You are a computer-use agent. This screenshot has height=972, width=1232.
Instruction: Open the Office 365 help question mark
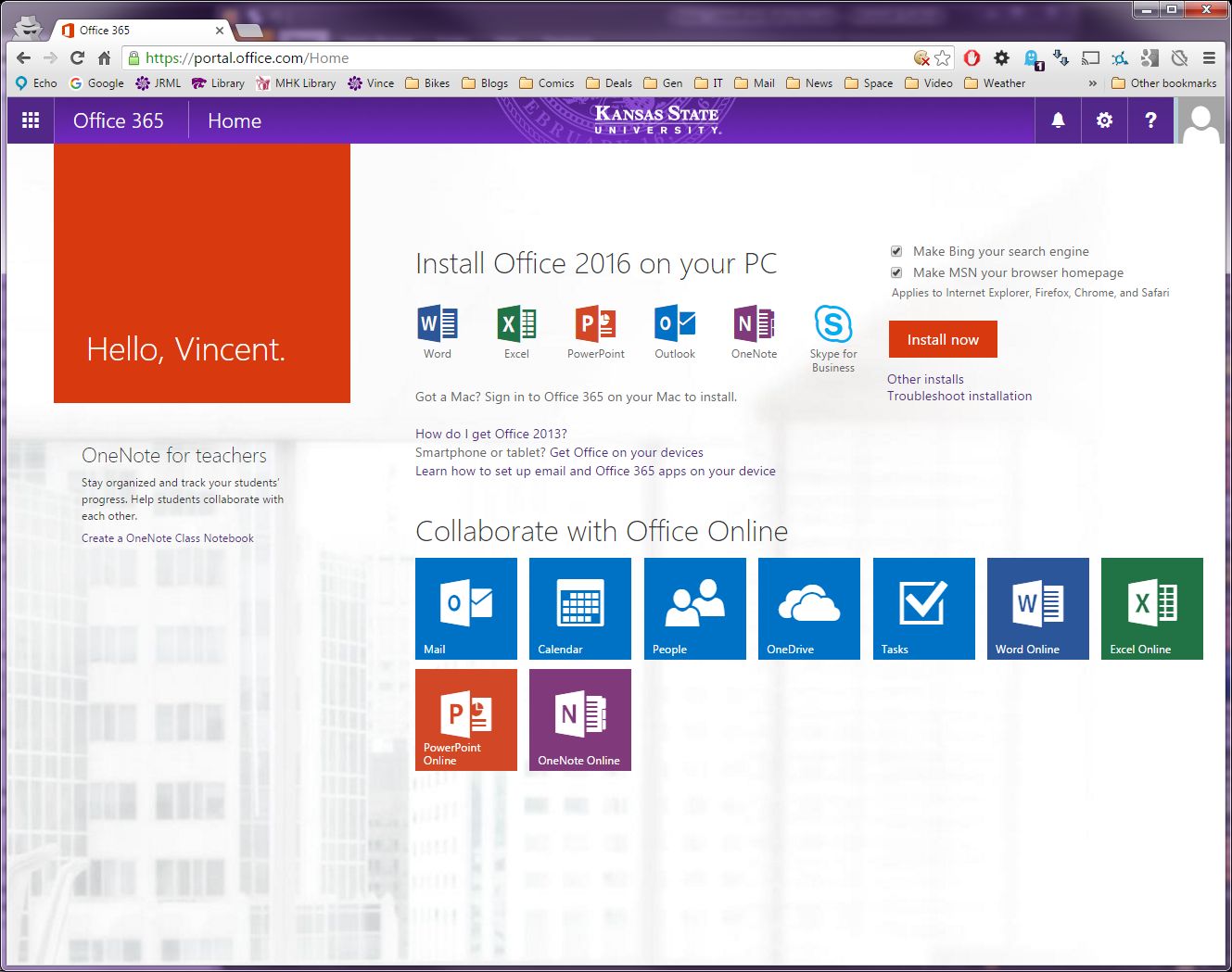[1150, 120]
